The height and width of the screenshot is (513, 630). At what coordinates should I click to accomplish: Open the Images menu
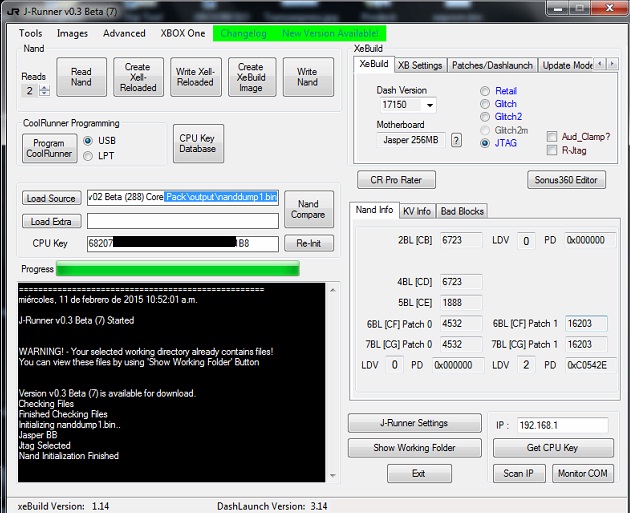pyautogui.click(x=72, y=33)
